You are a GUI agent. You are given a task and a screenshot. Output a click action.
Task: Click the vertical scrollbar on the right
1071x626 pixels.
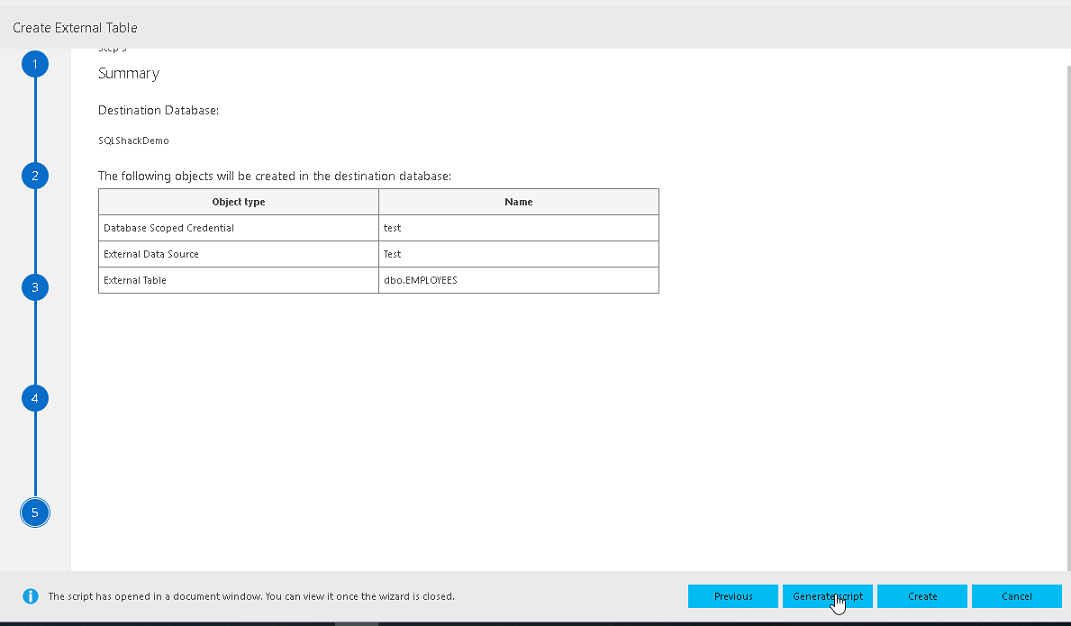[1068, 318]
